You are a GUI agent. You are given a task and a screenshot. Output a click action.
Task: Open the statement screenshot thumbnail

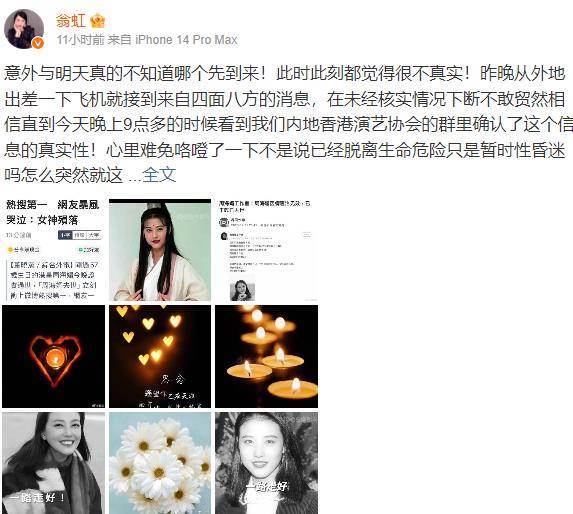[266, 250]
